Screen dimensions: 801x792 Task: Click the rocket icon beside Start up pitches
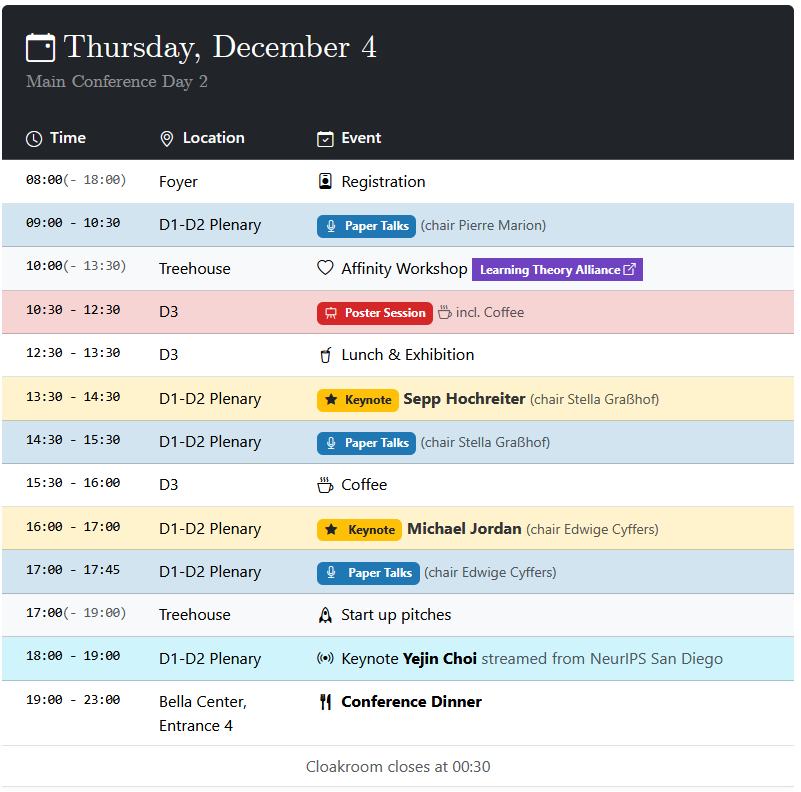pyautogui.click(x=325, y=615)
